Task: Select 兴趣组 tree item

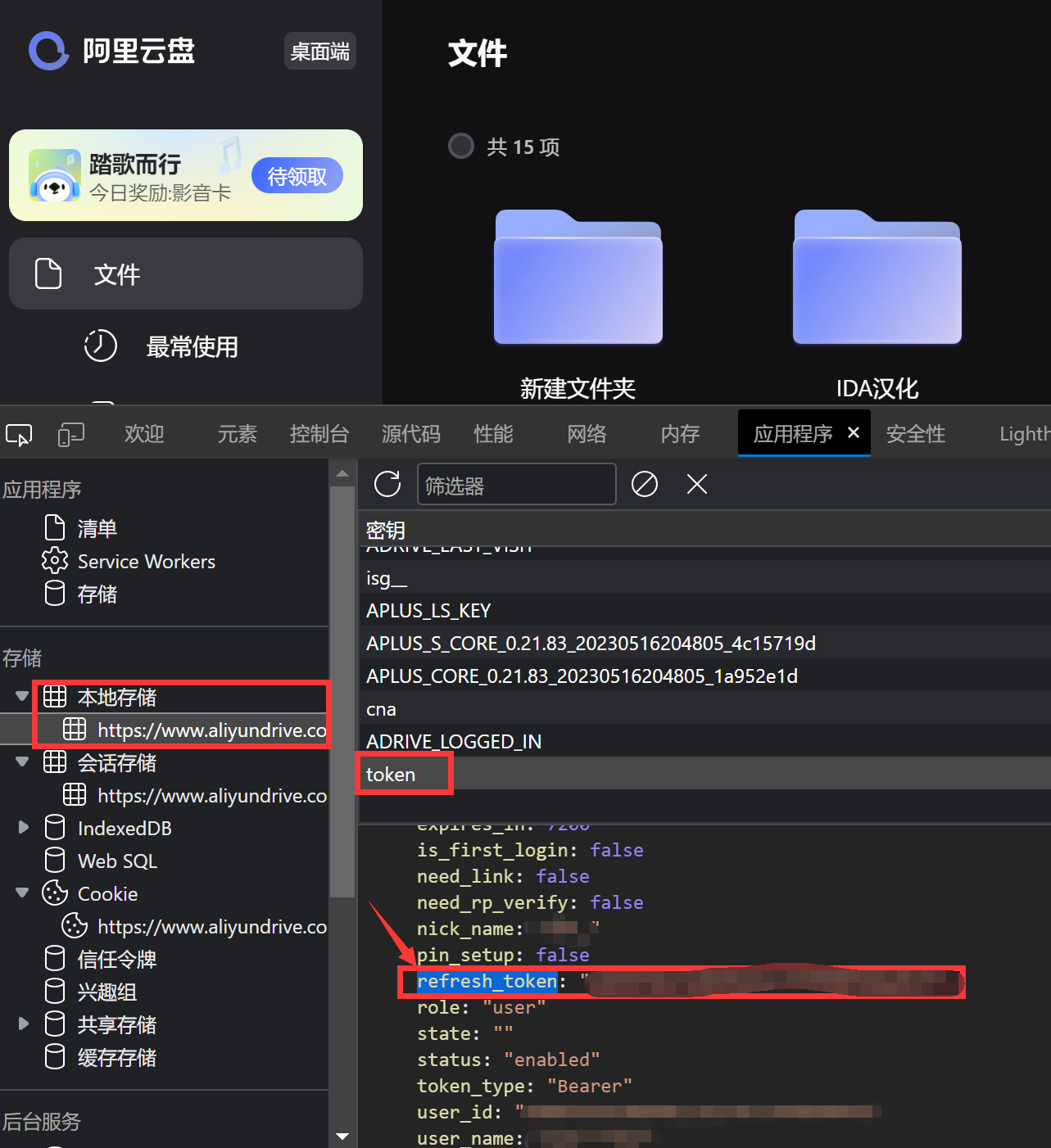Action: [107, 992]
